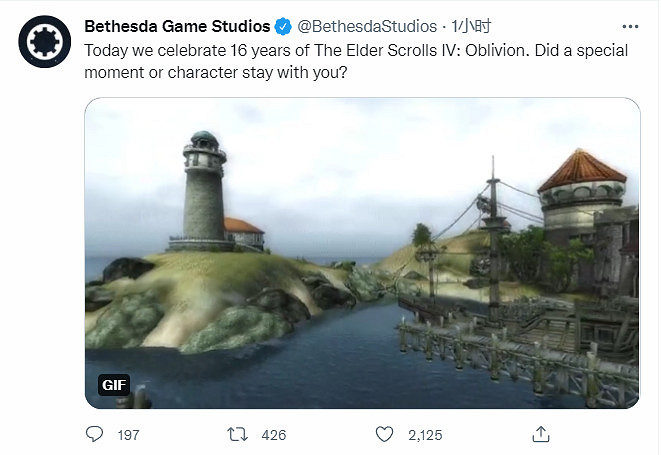Open the tweet via the 1小时 timestamp

pyautogui.click(x=471, y=27)
